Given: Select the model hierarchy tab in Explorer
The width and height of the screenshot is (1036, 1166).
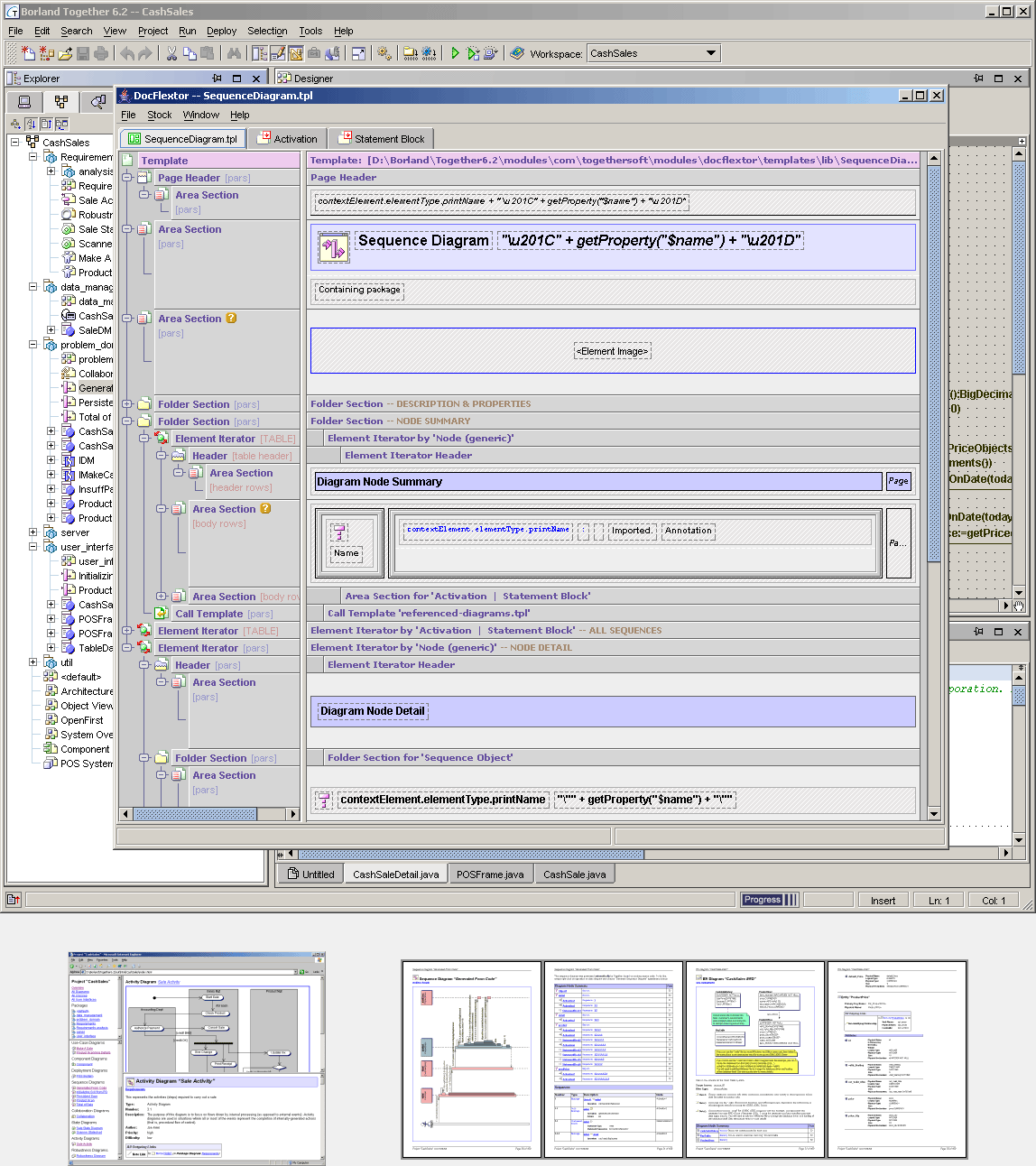Looking at the screenshot, I should tap(60, 102).
